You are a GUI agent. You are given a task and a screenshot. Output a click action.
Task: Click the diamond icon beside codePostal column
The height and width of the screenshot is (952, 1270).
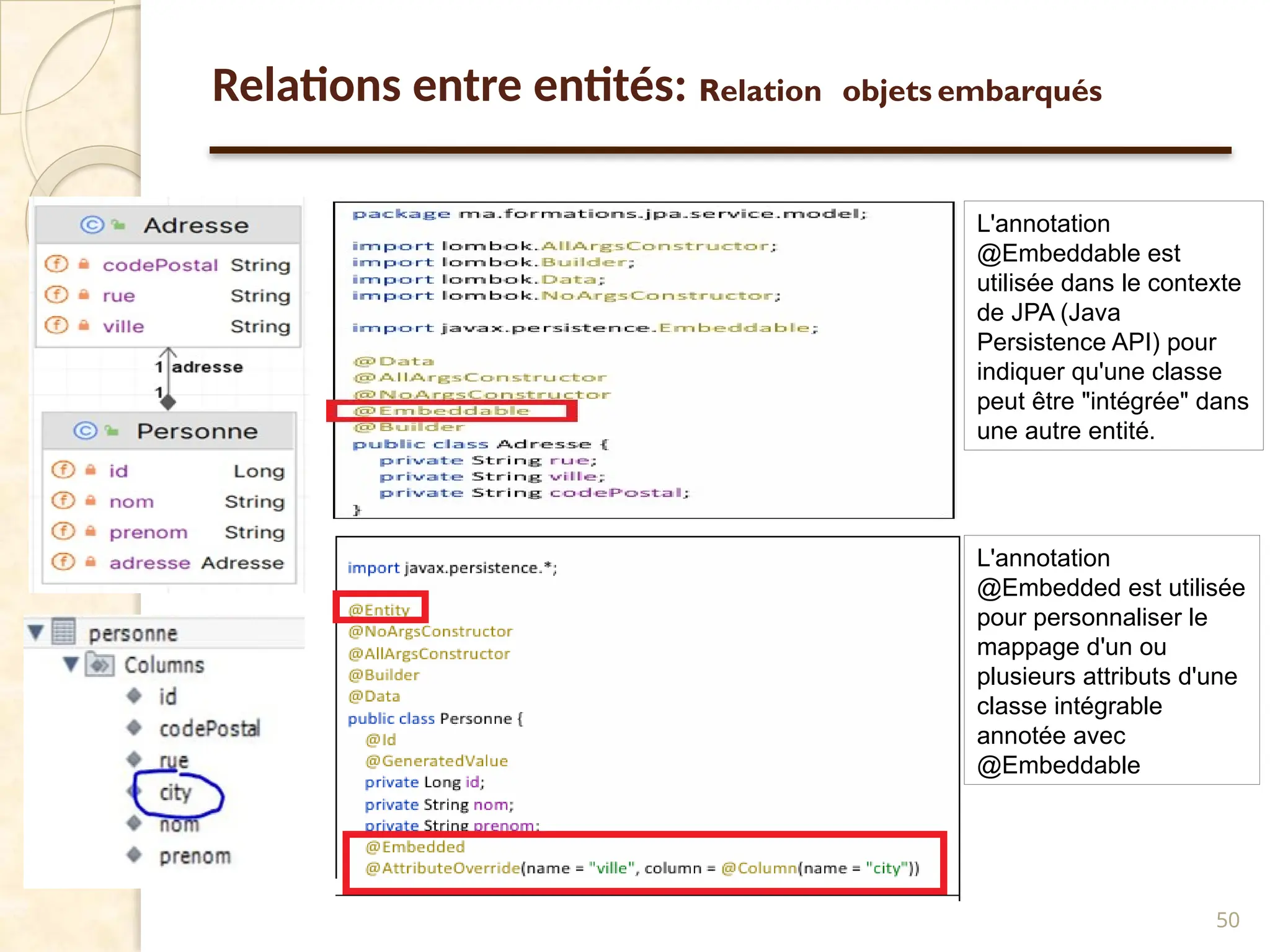point(134,728)
